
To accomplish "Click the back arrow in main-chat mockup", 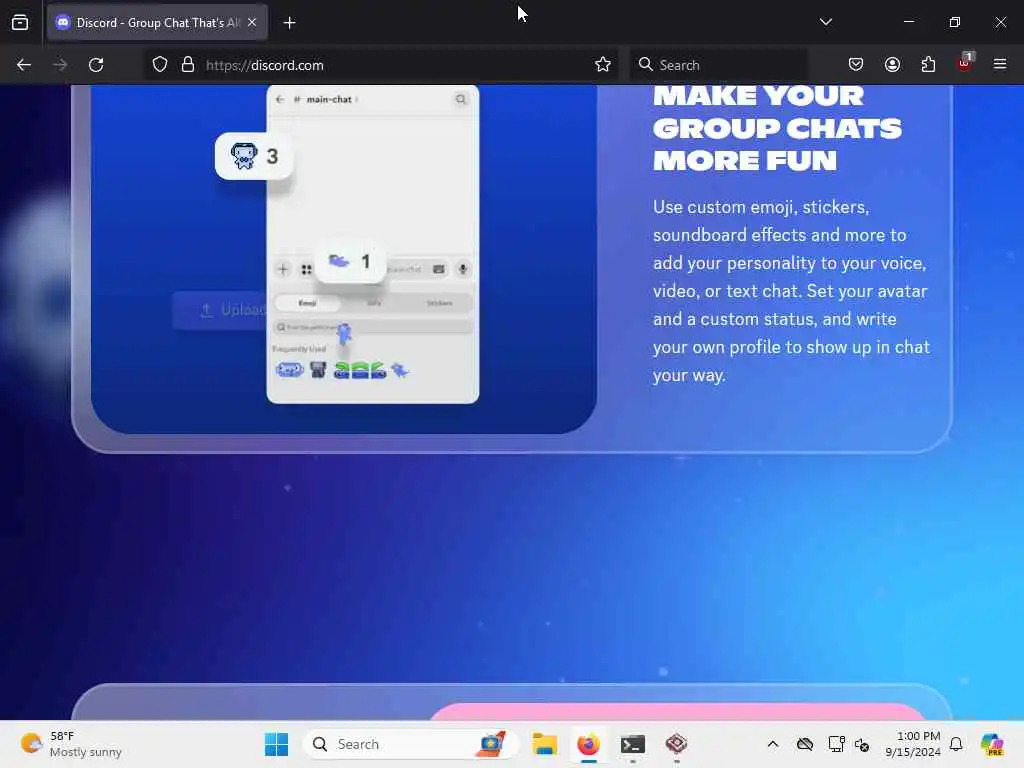I will (280, 99).
